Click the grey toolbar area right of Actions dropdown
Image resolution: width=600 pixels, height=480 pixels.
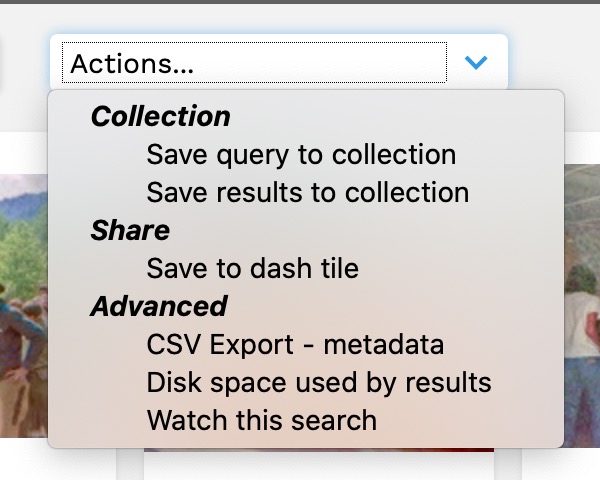[555, 62]
